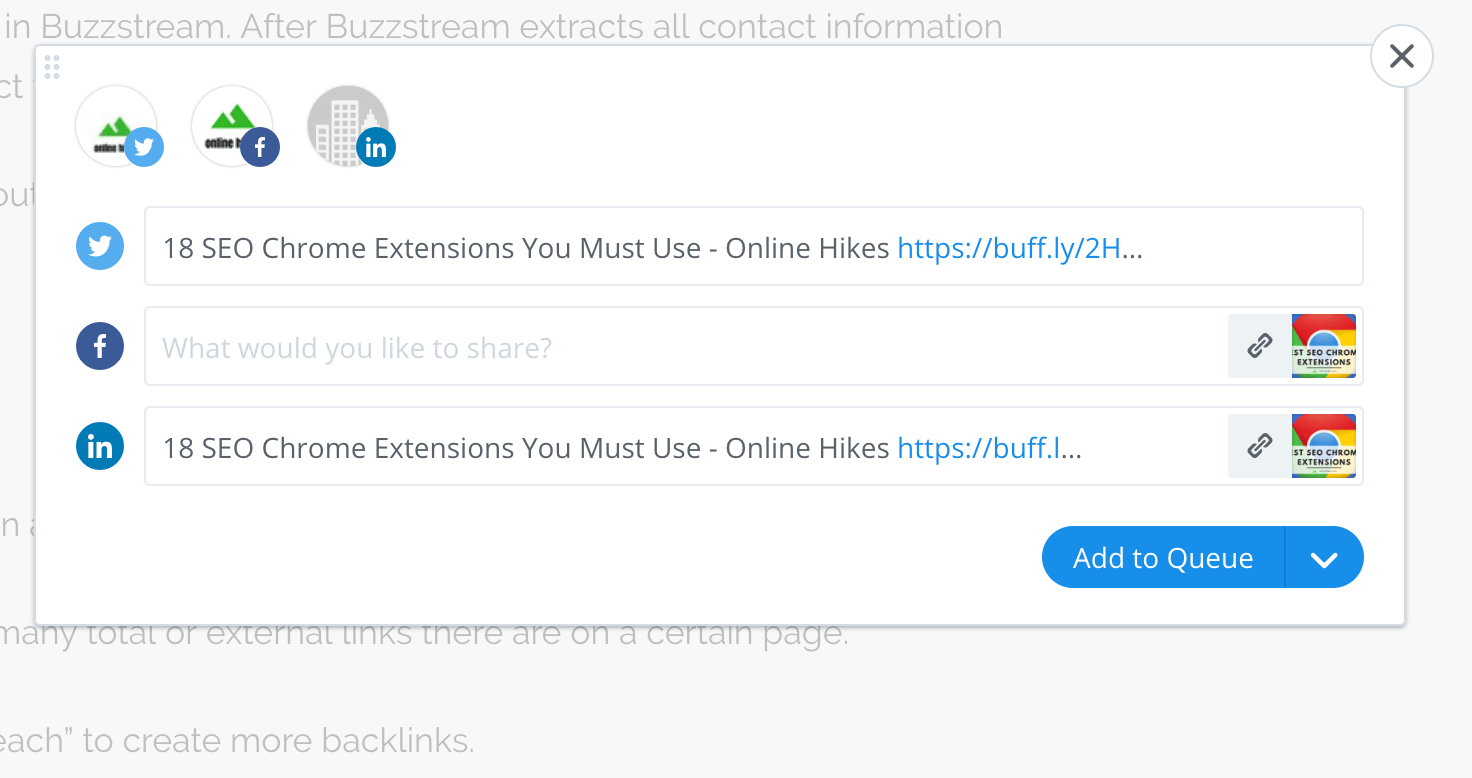Click the link attachment icon in Facebook row

pos(1260,346)
